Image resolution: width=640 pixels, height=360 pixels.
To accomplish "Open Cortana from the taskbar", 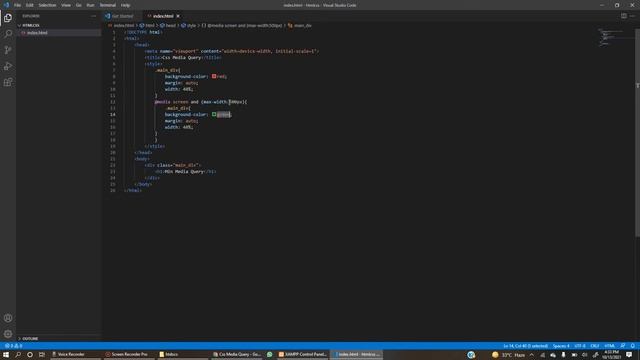I will tap(30, 355).
